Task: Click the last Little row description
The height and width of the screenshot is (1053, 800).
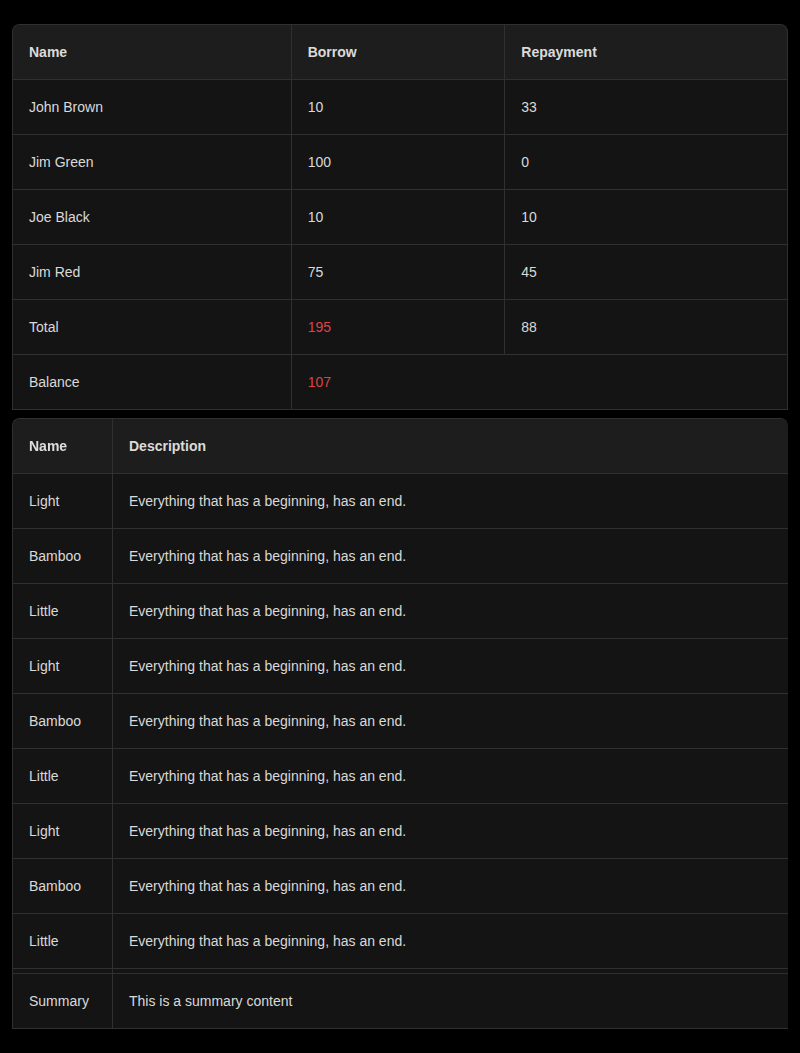Action: pos(267,941)
